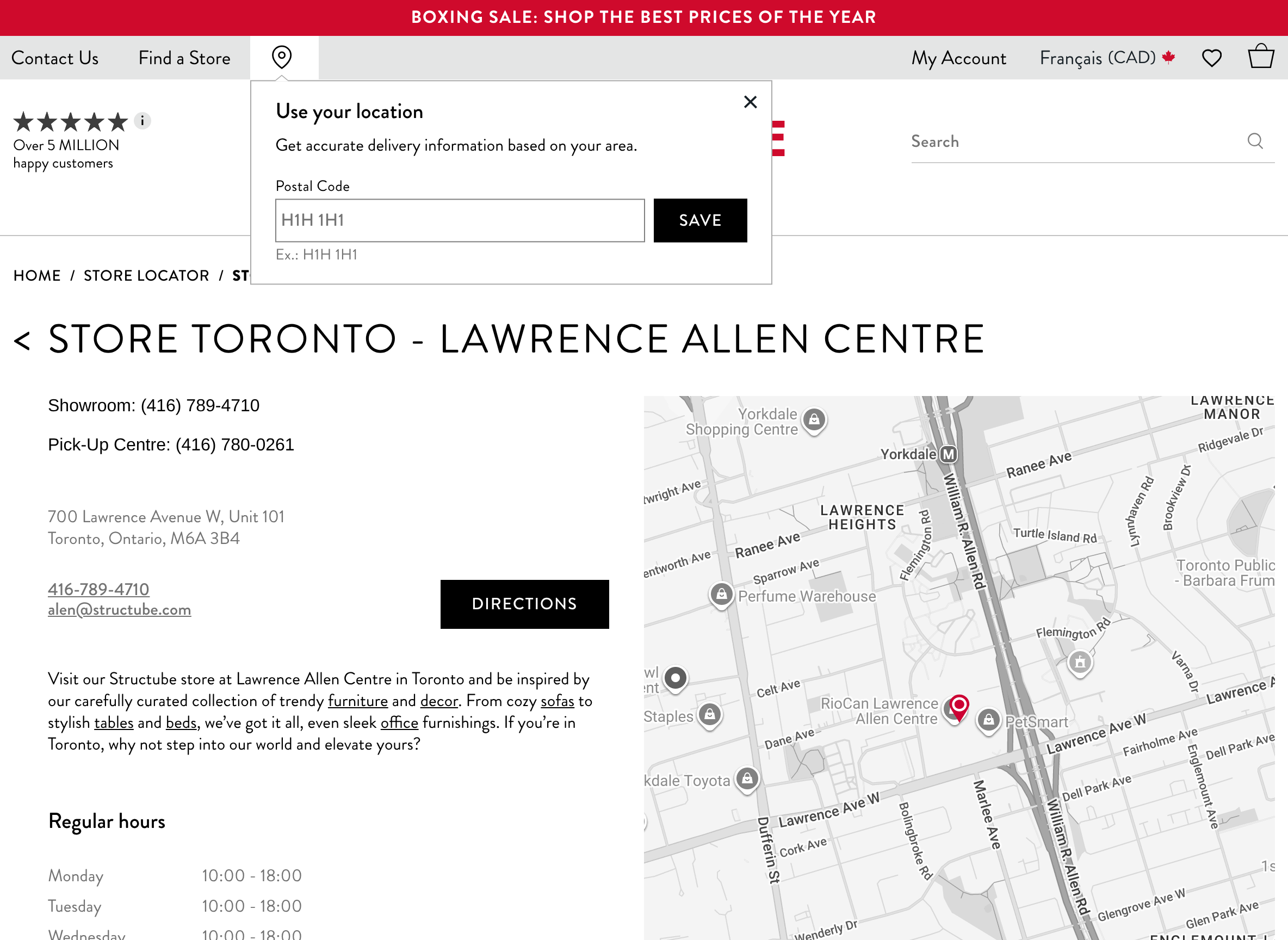
Task: Open Contact Us page
Action: tap(54, 58)
